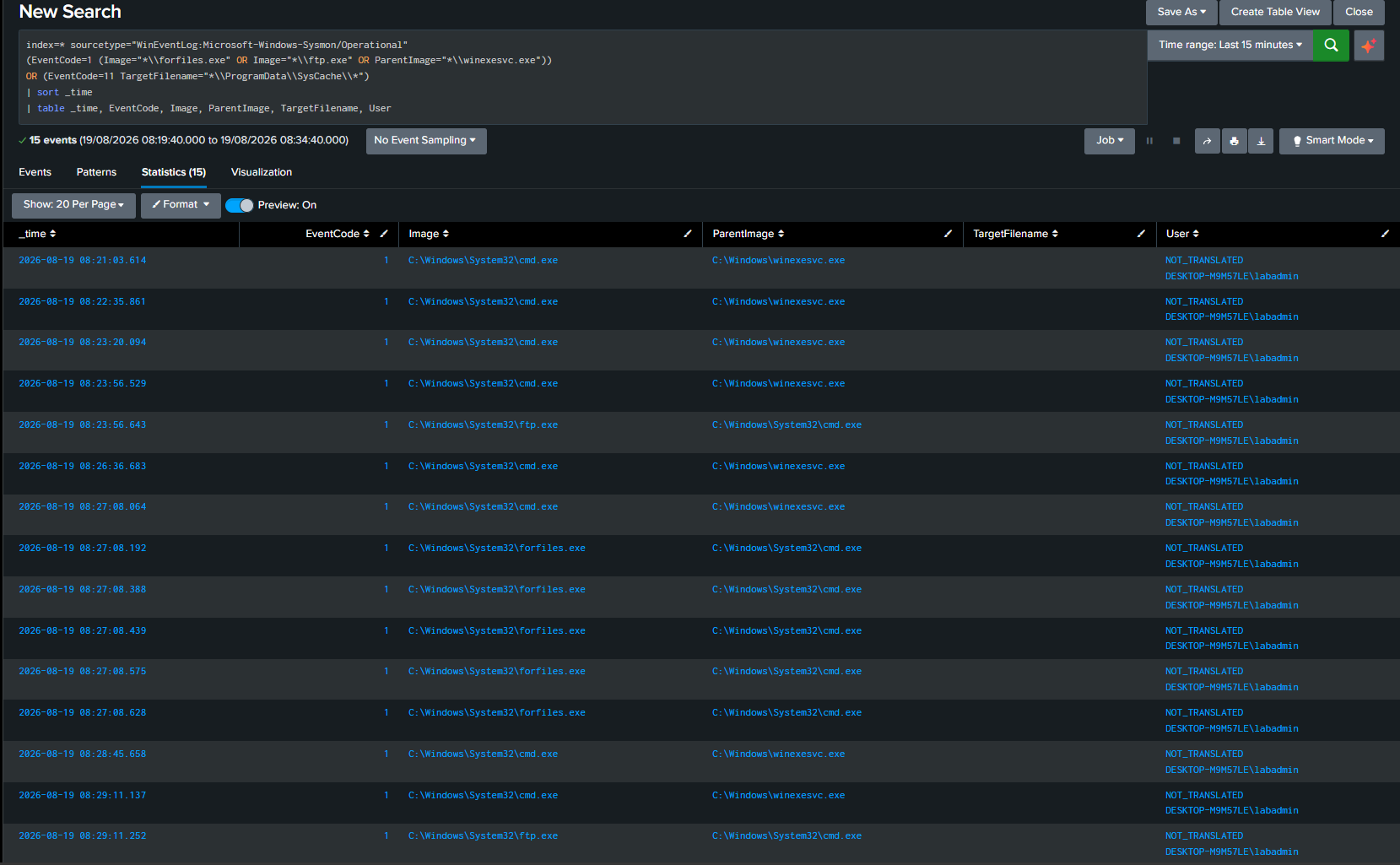Toggle the Preview switch off
The image size is (1400, 865).
[240, 205]
